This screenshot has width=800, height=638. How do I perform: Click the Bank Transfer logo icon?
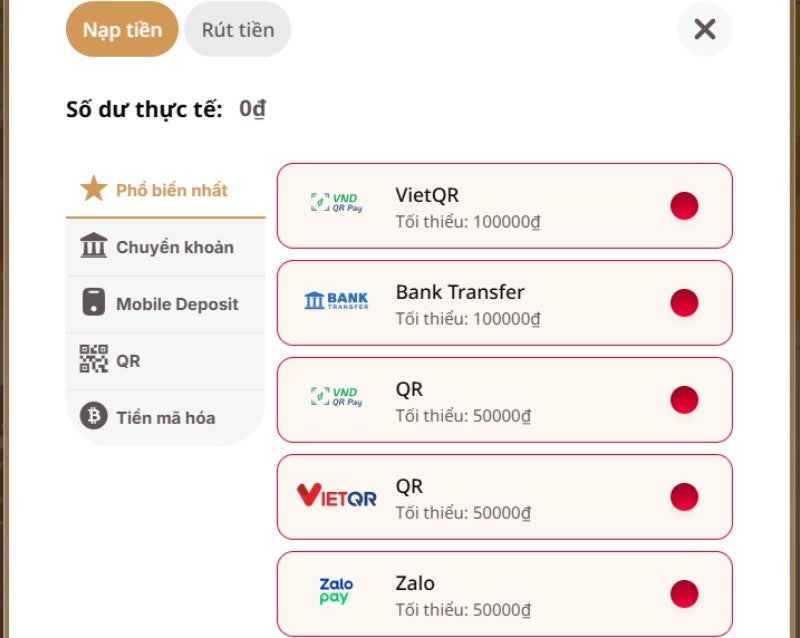coord(336,300)
